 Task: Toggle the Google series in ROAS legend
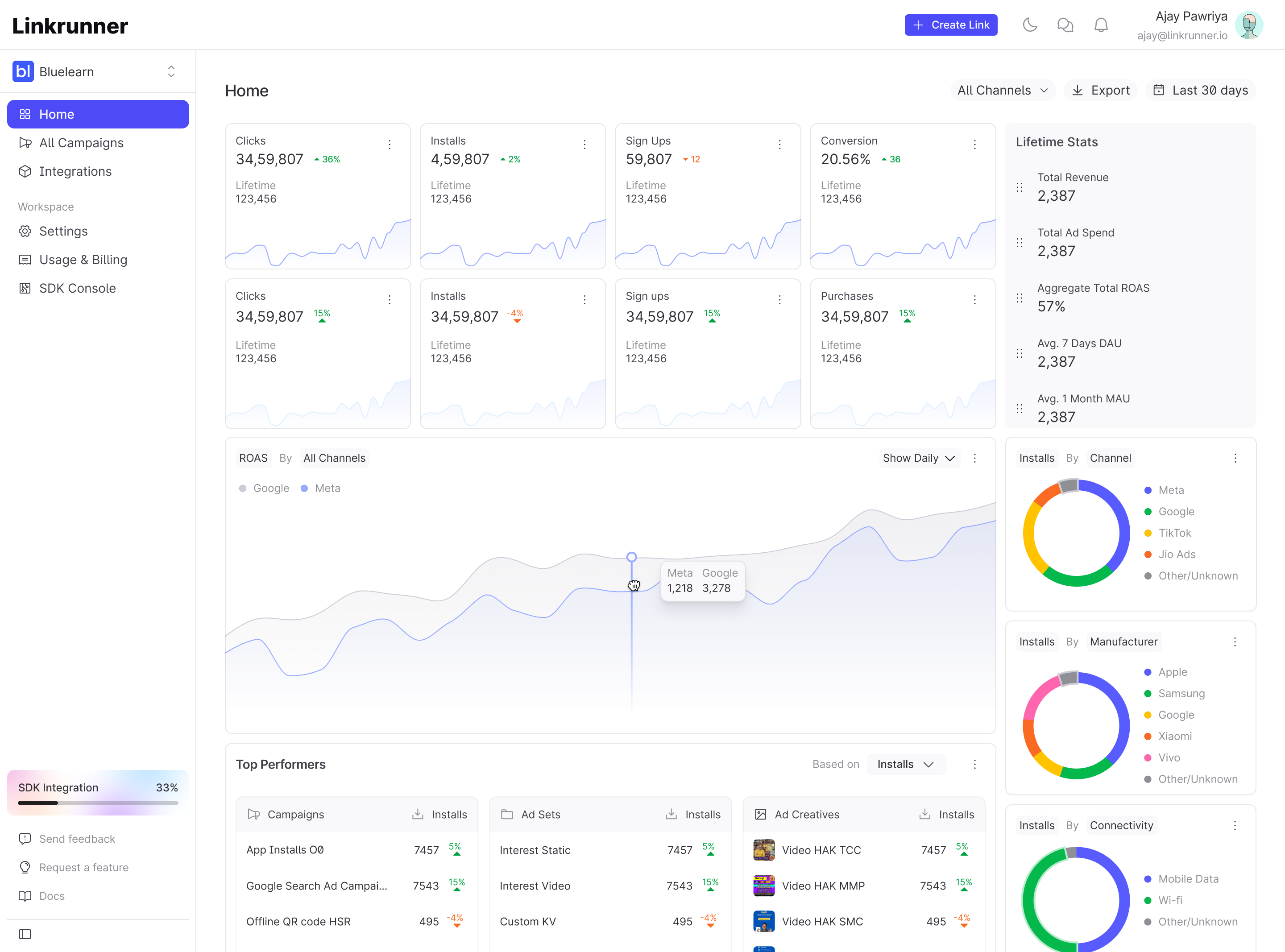pyautogui.click(x=264, y=488)
